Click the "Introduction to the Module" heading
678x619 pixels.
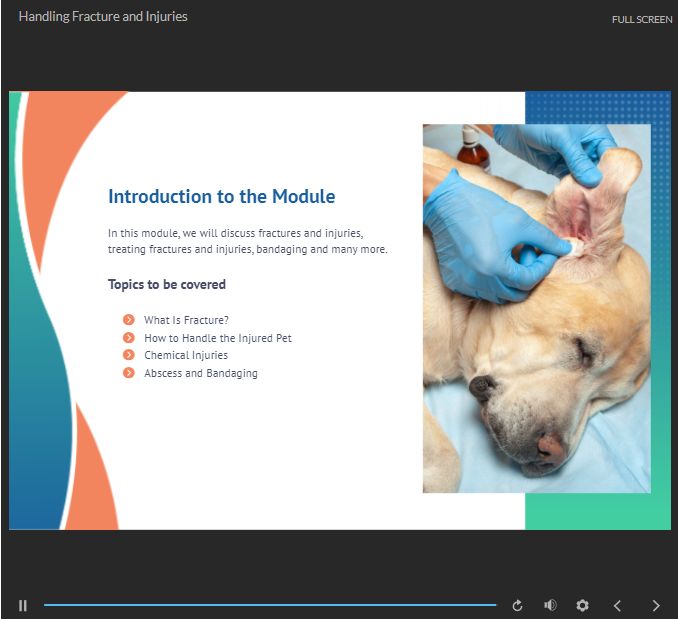(x=221, y=197)
